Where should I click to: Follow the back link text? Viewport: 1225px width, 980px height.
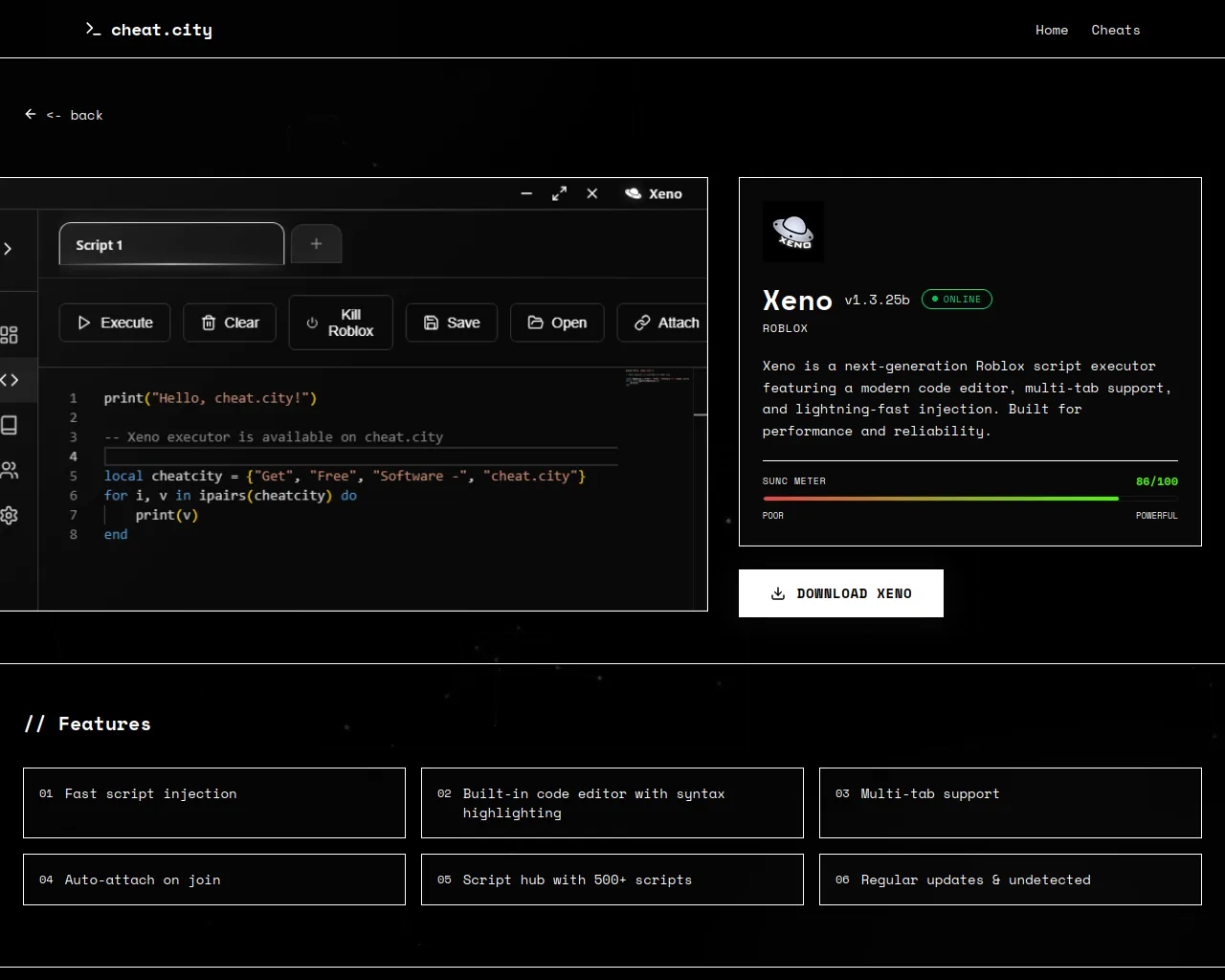[x=75, y=115]
